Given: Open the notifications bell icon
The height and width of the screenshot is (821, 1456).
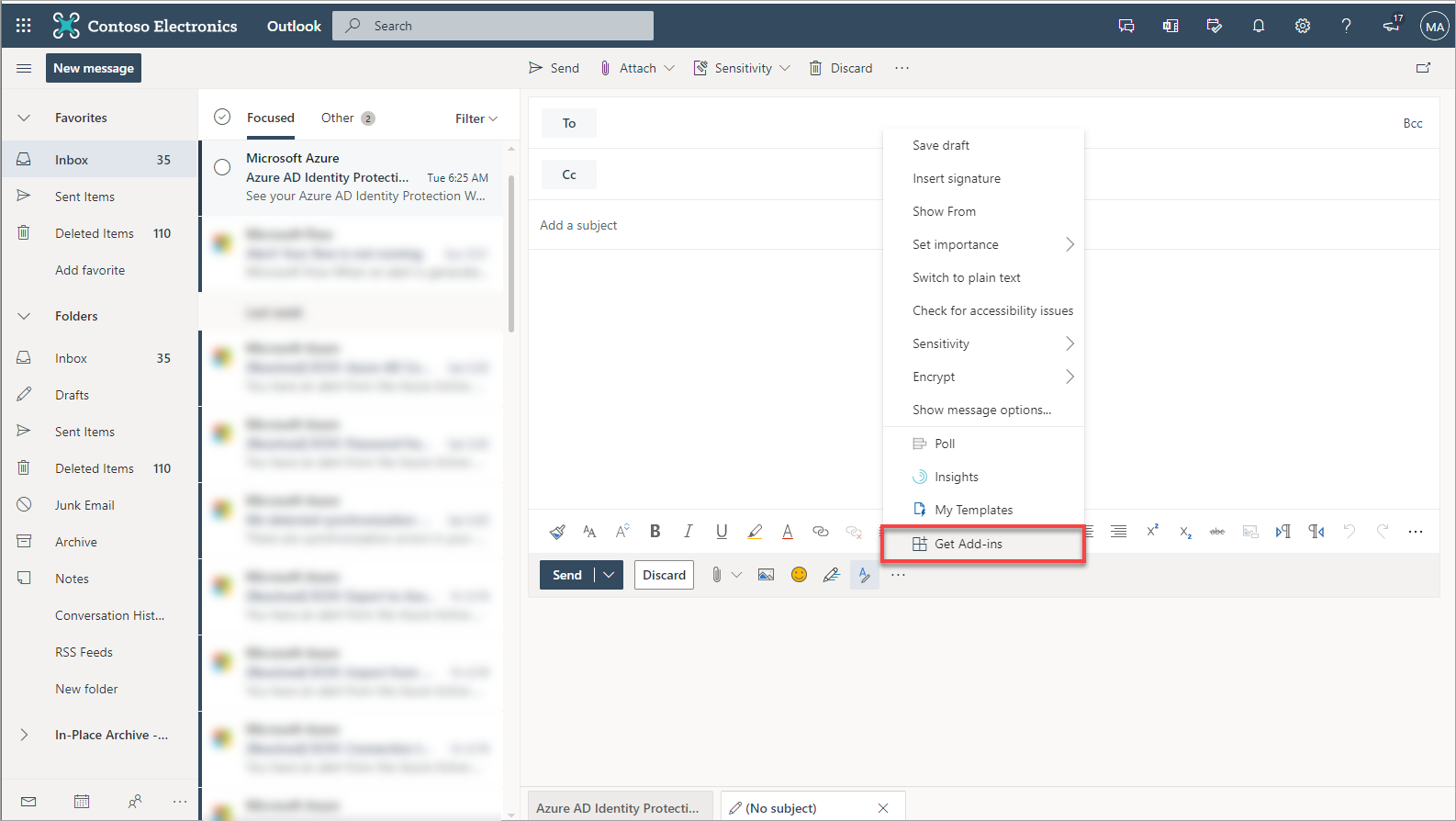Looking at the screenshot, I should point(1258,26).
